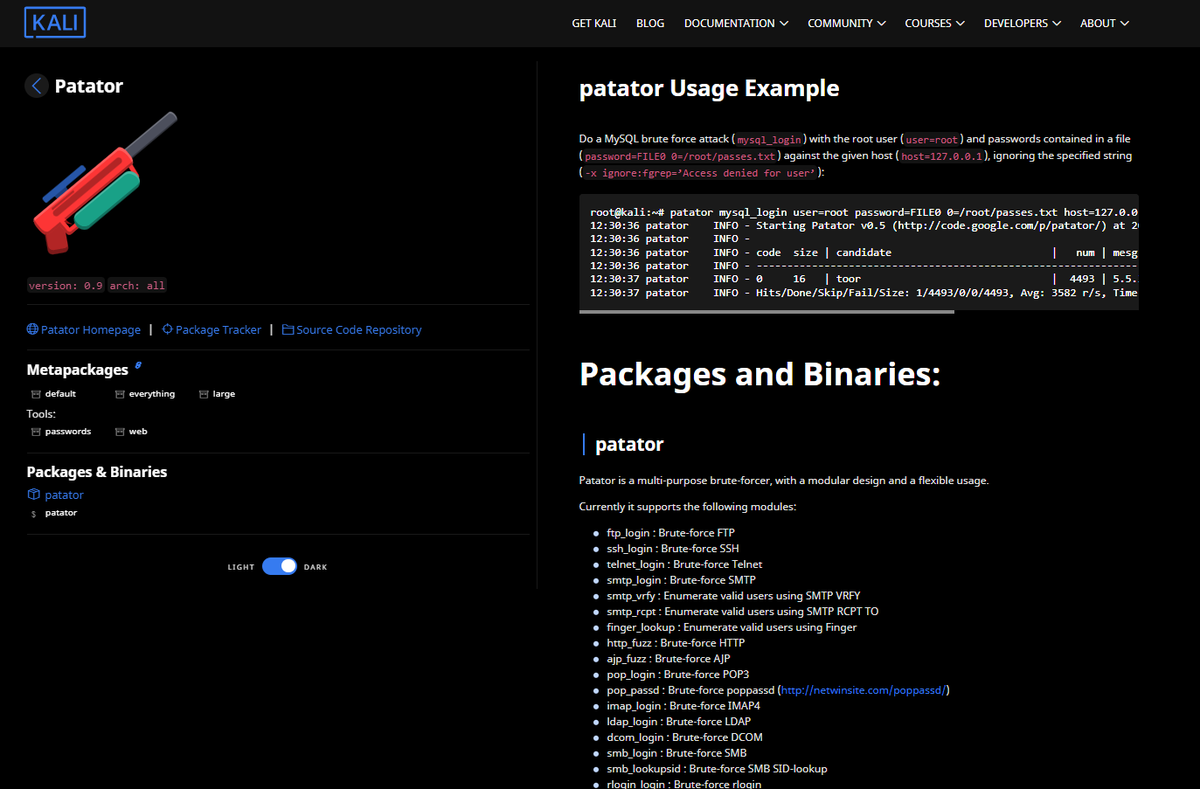Open the Developers menu

pyautogui.click(x=1022, y=23)
